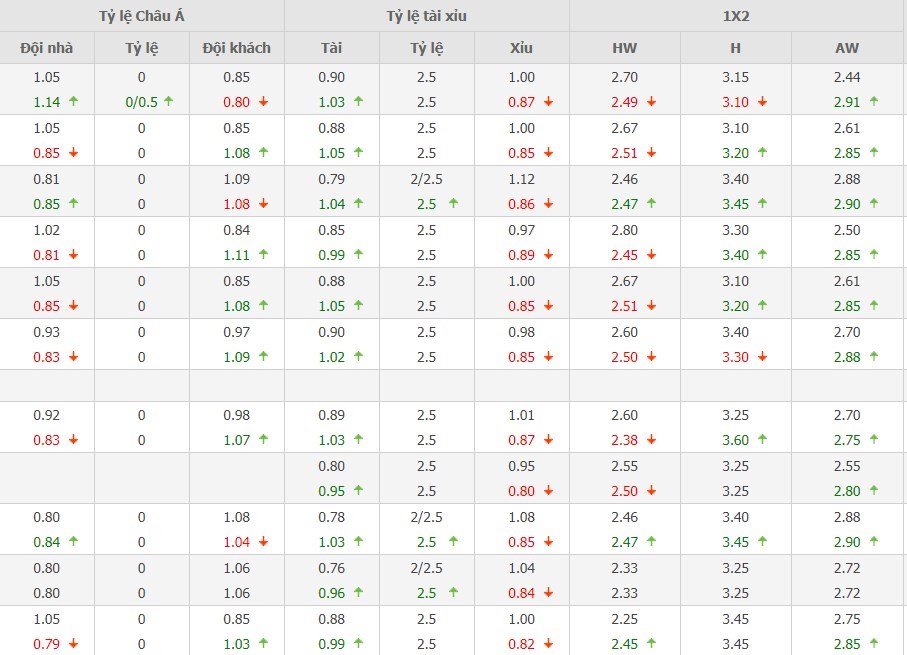Click the green arrow next to 0/0.5

pyautogui.click(x=168, y=101)
